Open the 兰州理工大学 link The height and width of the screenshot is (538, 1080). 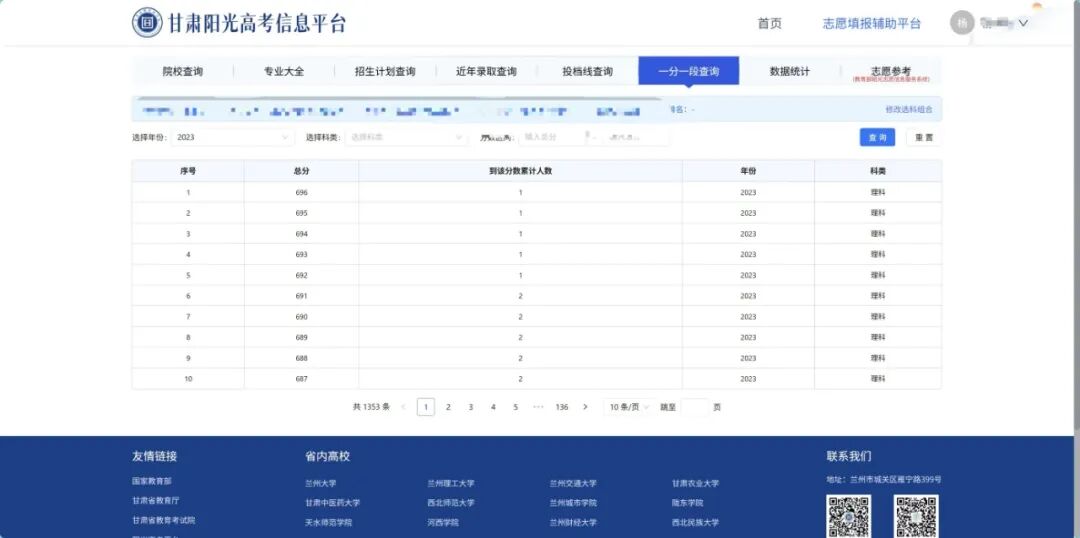450,484
